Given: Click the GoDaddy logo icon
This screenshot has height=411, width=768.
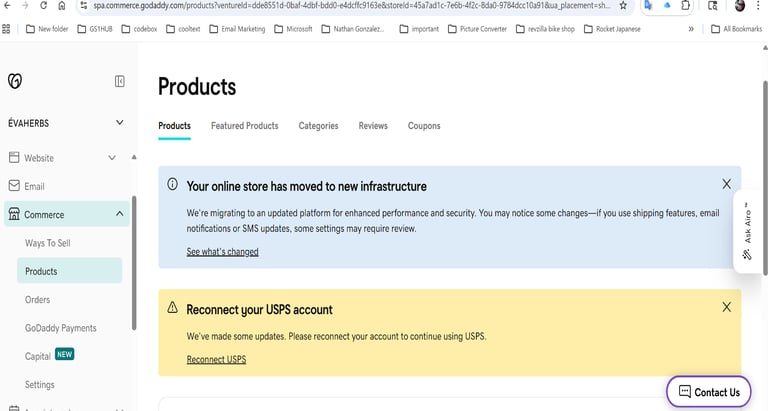Looking at the screenshot, I should (x=14, y=81).
